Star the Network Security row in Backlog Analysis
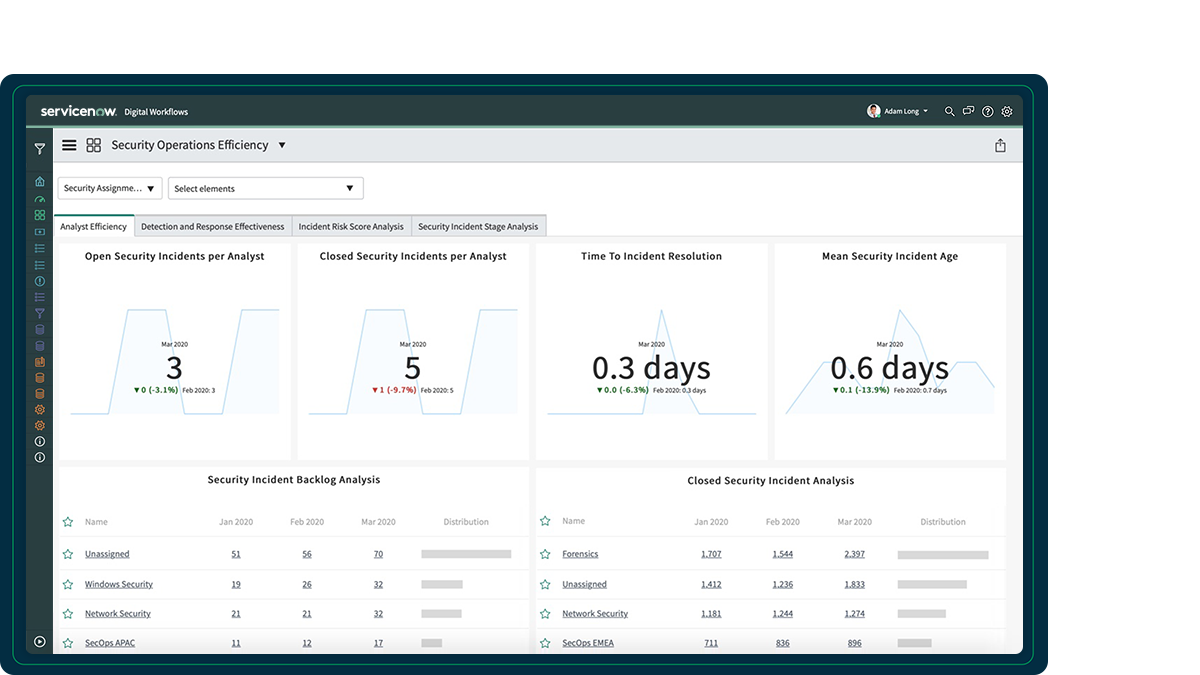 click(68, 614)
